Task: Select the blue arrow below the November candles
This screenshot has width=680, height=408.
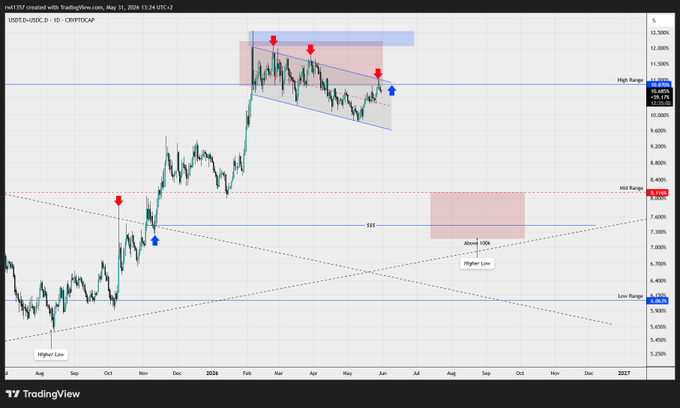Action: pos(155,241)
